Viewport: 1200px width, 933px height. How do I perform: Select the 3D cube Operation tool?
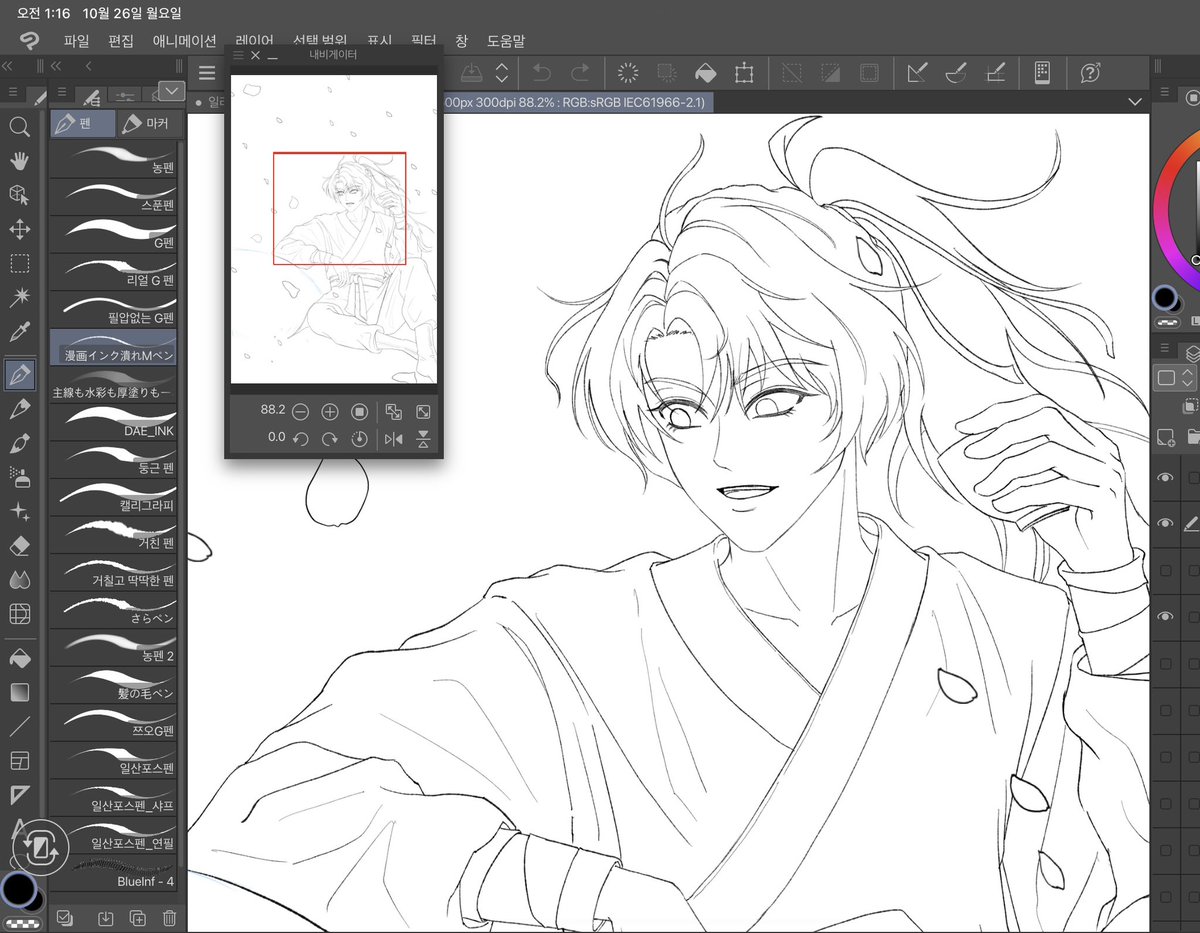19,195
